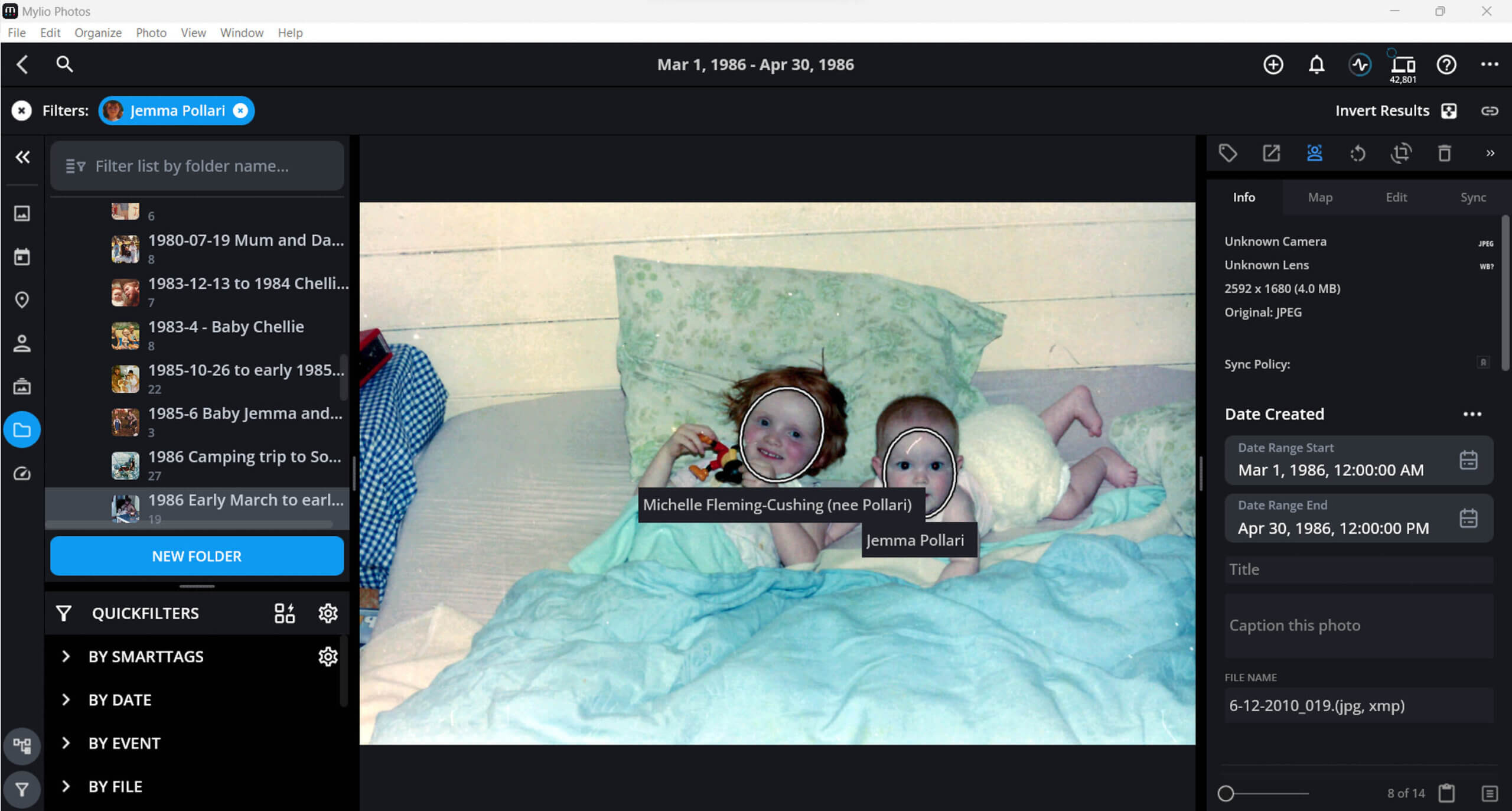1512x811 pixels.
Task: Remove the Jemma Pollari filter chip
Action: pos(240,110)
